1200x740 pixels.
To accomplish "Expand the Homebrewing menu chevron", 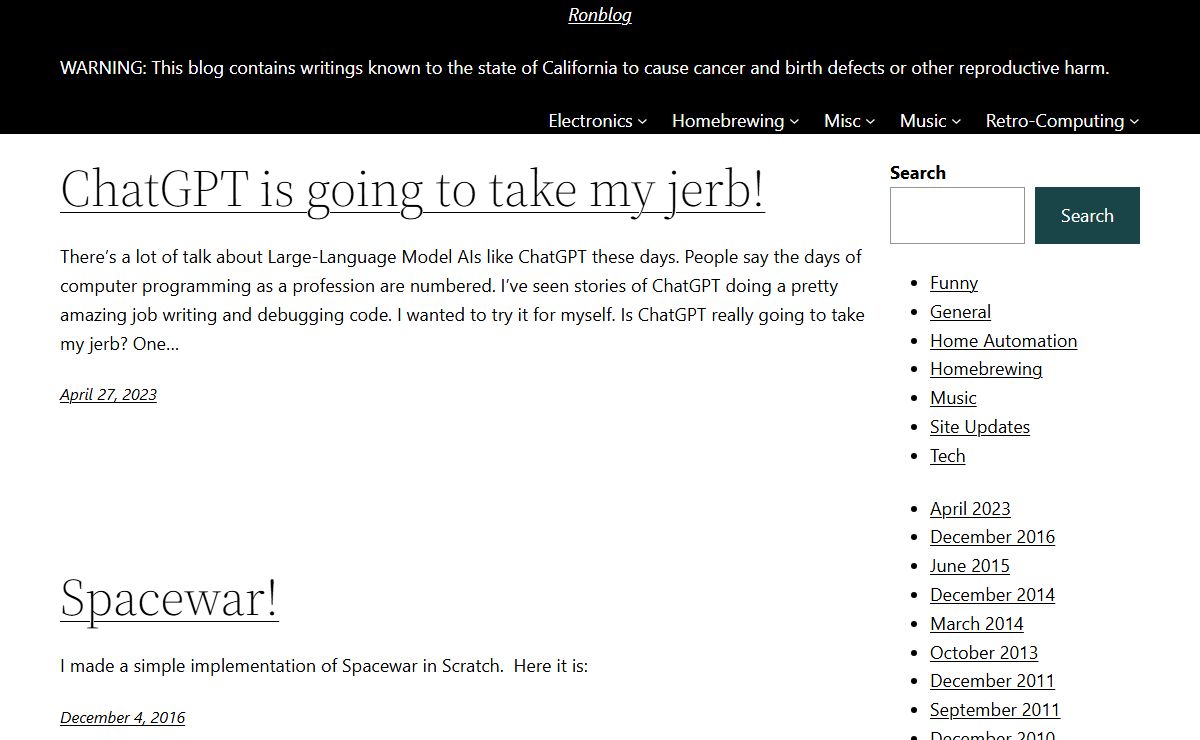I will coord(794,121).
